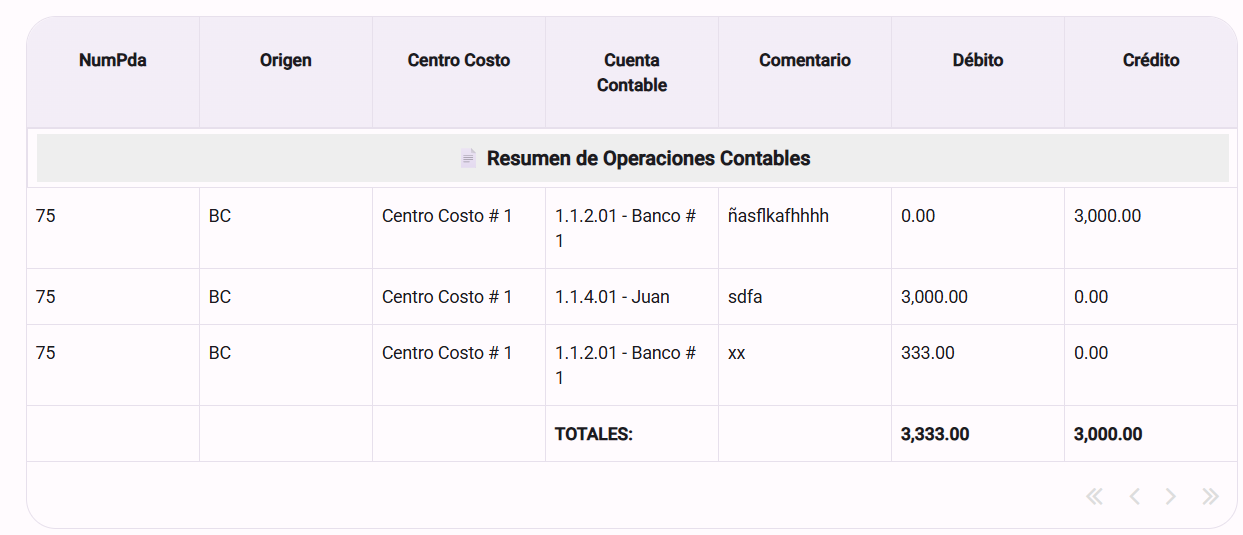Screen dimensions: 1243x535
Task: Click the 333.00 debit amount cell
Action: point(978,365)
